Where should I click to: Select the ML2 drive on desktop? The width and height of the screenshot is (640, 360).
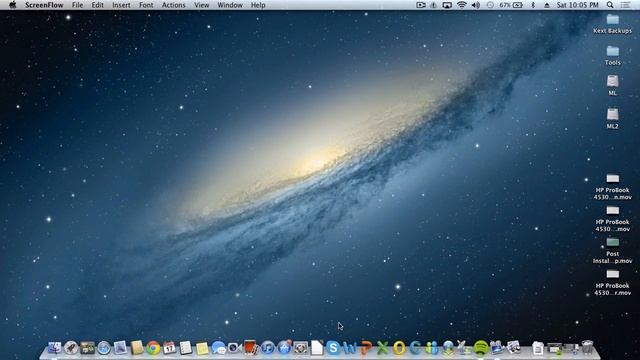click(x=612, y=118)
